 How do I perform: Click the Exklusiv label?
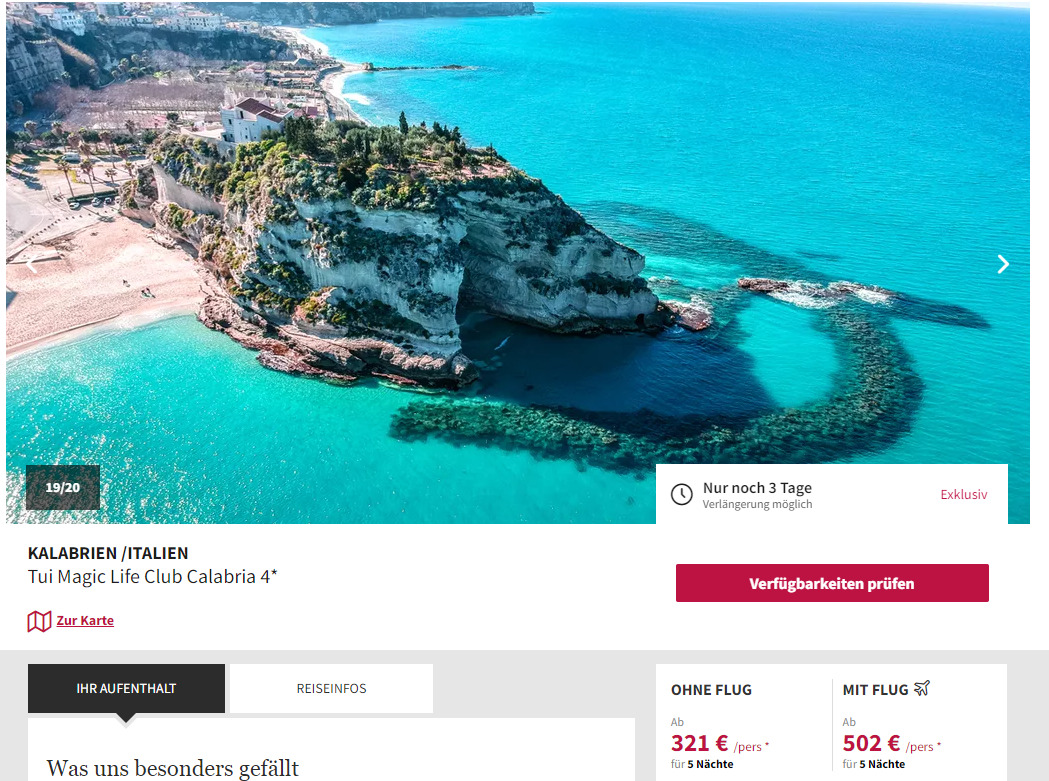(963, 495)
